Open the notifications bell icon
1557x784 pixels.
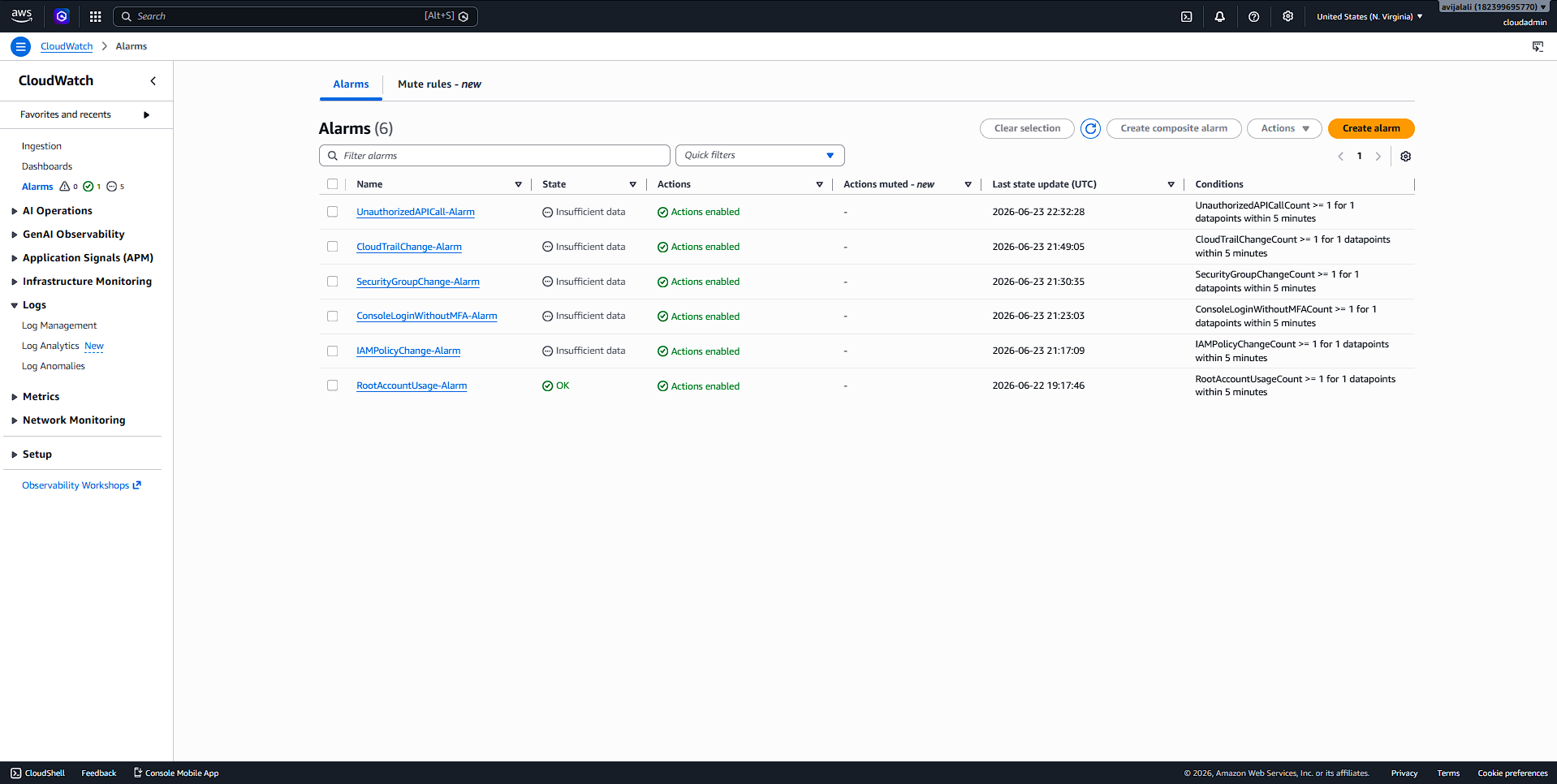(x=1219, y=16)
